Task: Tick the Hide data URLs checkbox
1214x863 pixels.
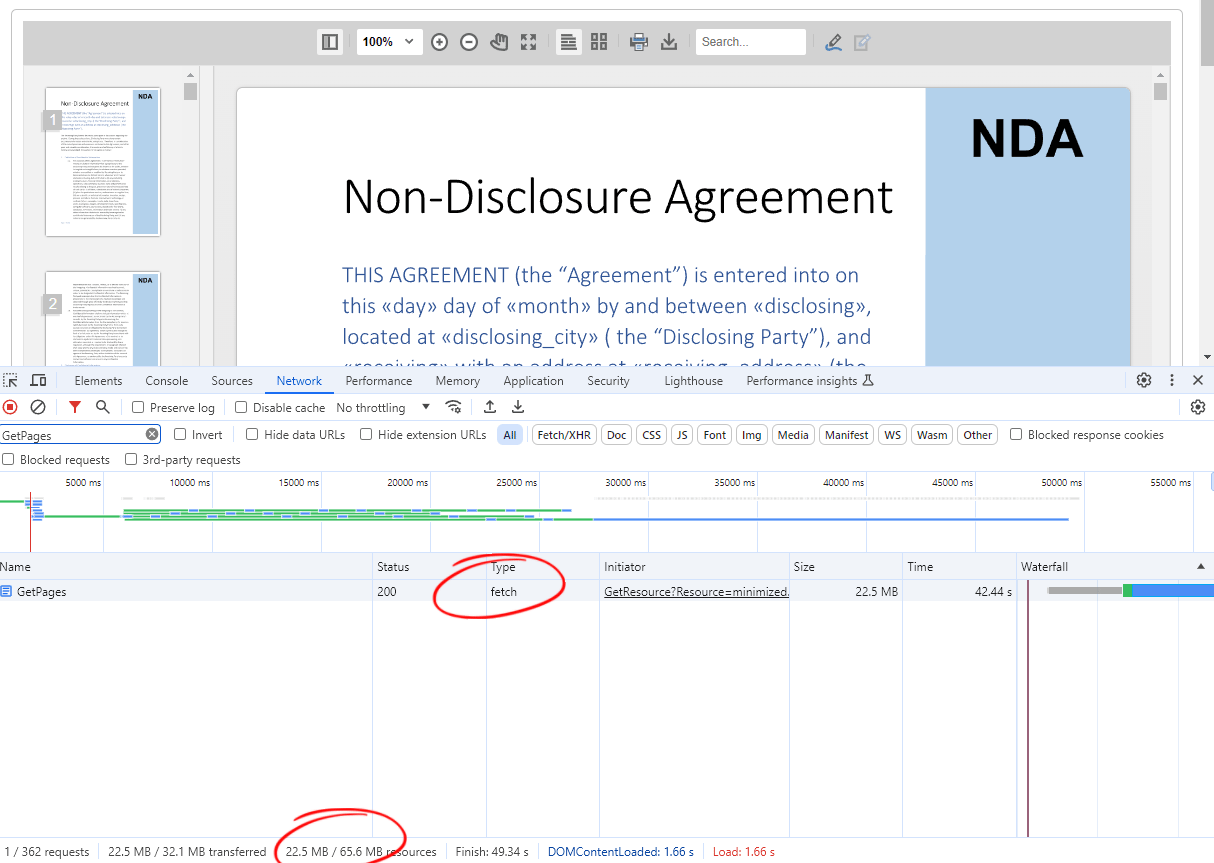Action: coord(252,434)
